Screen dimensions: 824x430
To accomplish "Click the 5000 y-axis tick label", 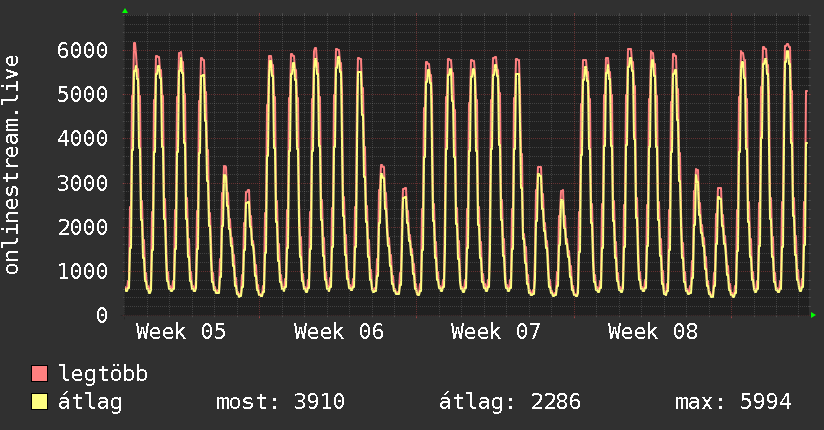I will point(82,94).
